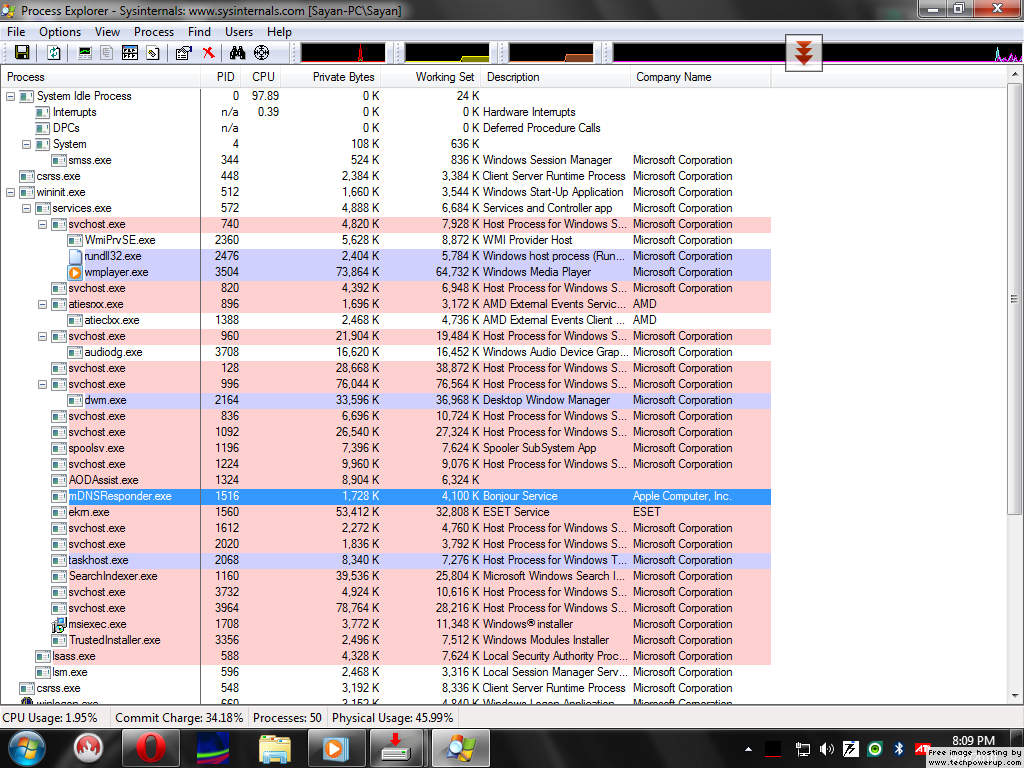Viewport: 1024px width, 768px height.
Task: Click the 'CPU Usage: 1.95%' status entry
Action: [50, 718]
